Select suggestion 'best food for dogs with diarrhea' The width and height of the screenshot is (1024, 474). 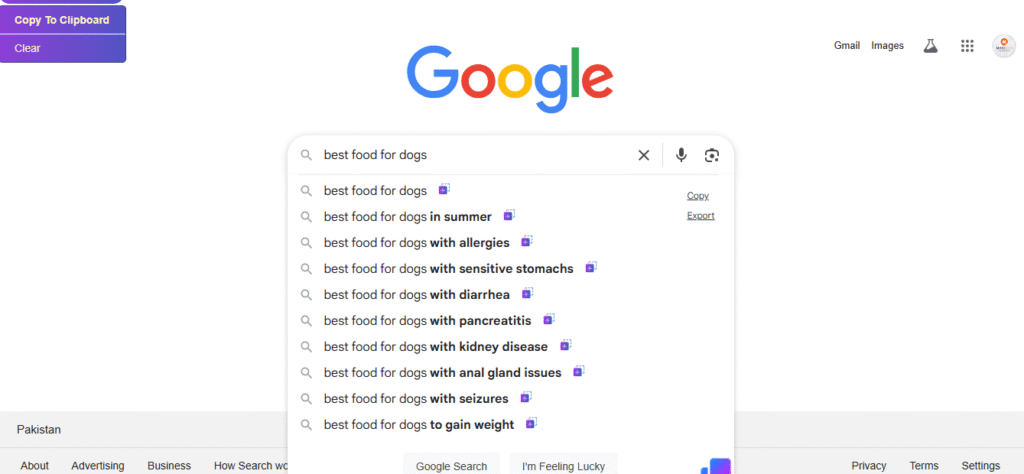pos(416,295)
